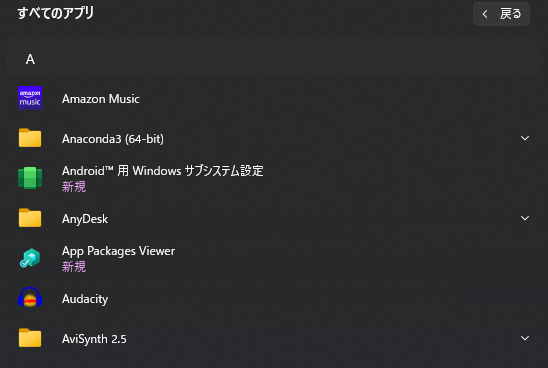Screen dimensions: 548x368
Task: Open Android 用 Windows サブシステム設定 entry
Action: 163,171
